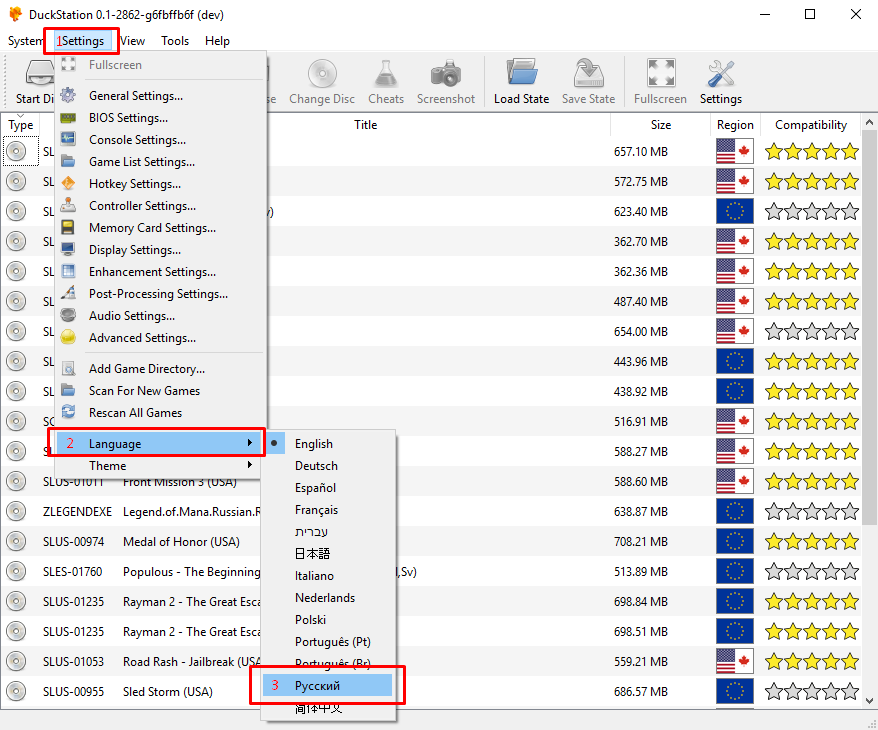
Task: Click the Rescan All Games refresh icon
Action: pos(68,412)
